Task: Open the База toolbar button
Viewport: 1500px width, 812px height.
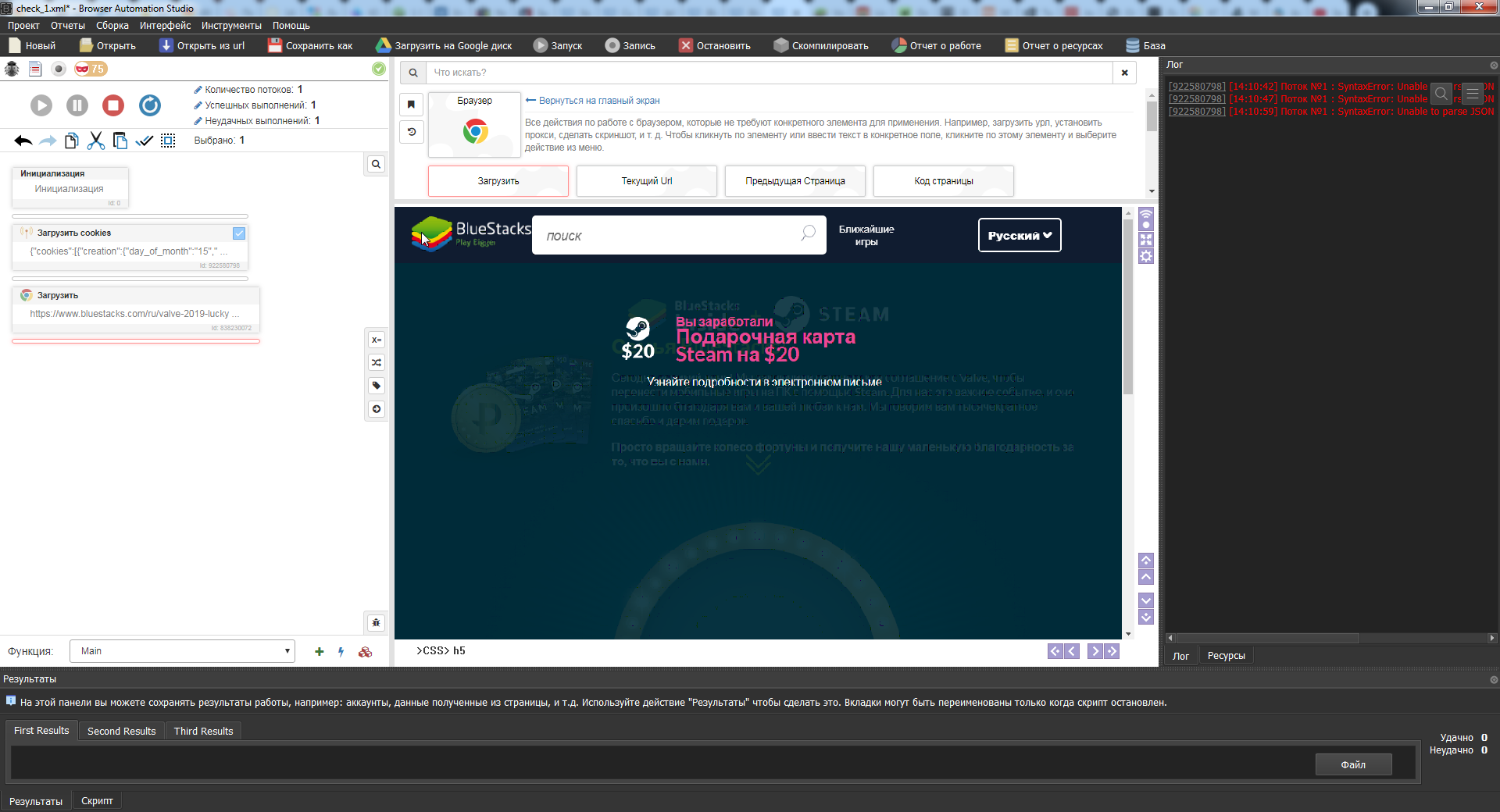Action: click(x=1145, y=45)
